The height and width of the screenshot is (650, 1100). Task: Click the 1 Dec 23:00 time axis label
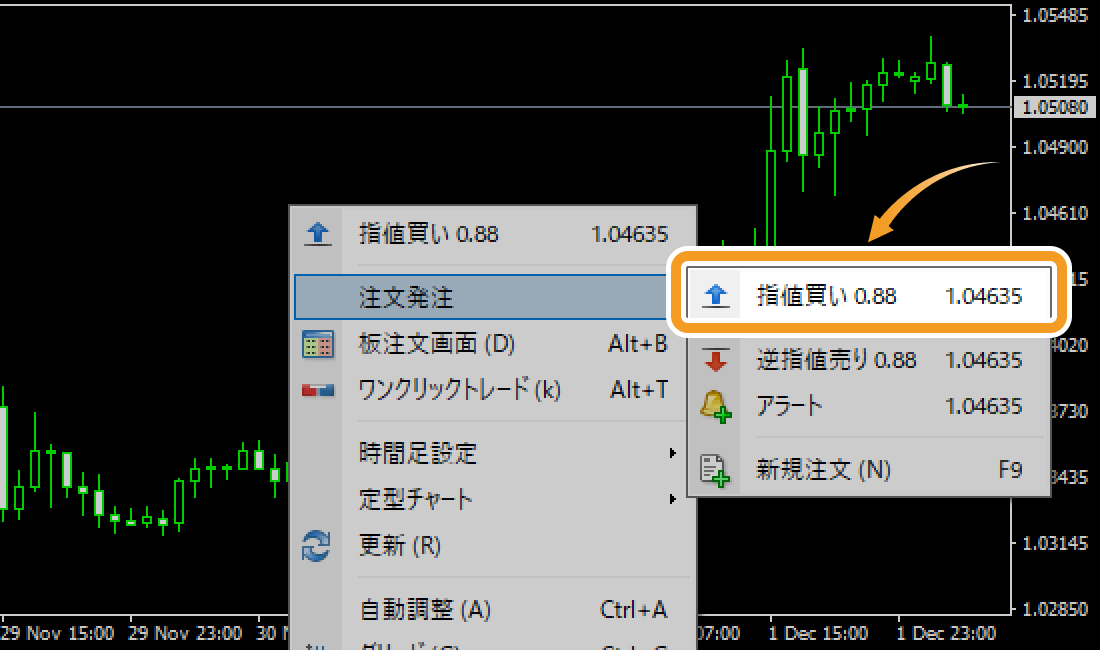[x=946, y=634]
